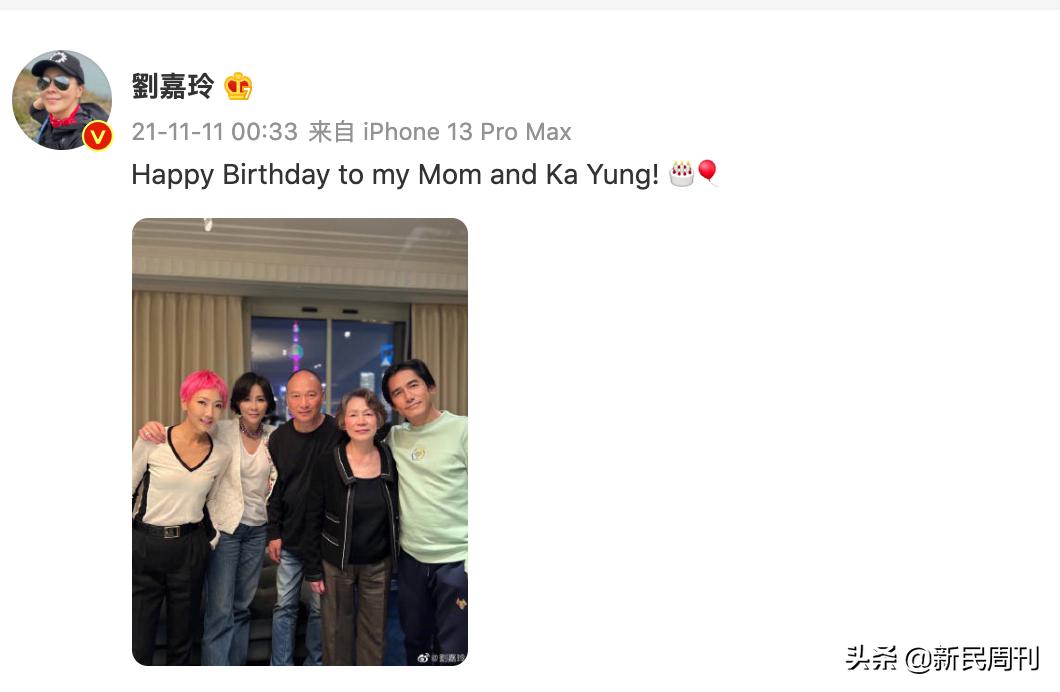Open the 劉嘉玲 username link
The width and height of the screenshot is (1060, 692).
click(173, 87)
